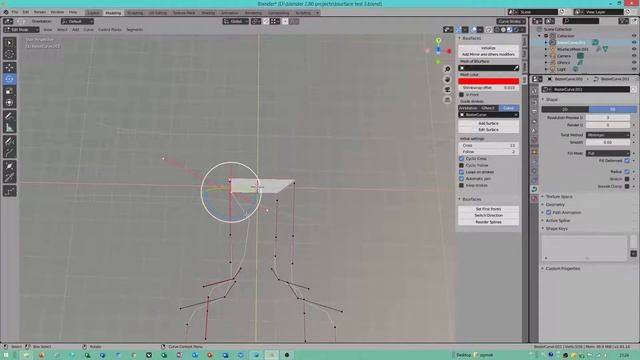Hide the Light object via eye icon
Screen dimensions: 640x360
tap(634, 69)
